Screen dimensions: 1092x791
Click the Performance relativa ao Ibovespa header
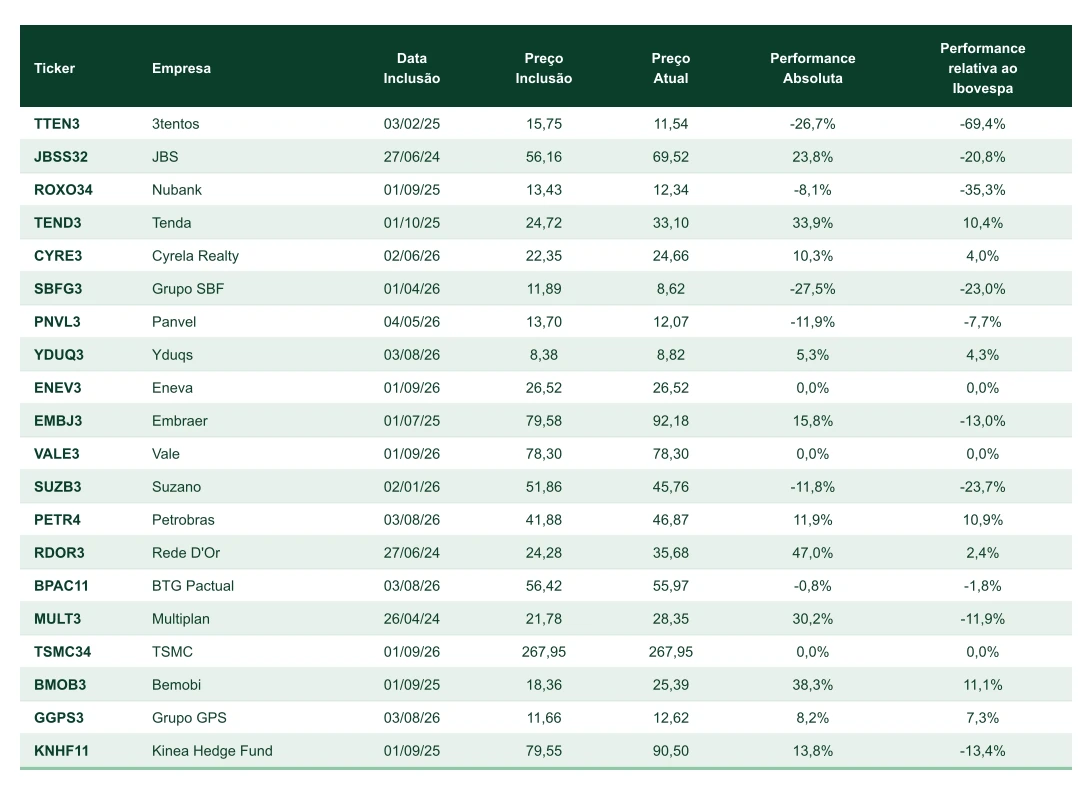point(983,68)
